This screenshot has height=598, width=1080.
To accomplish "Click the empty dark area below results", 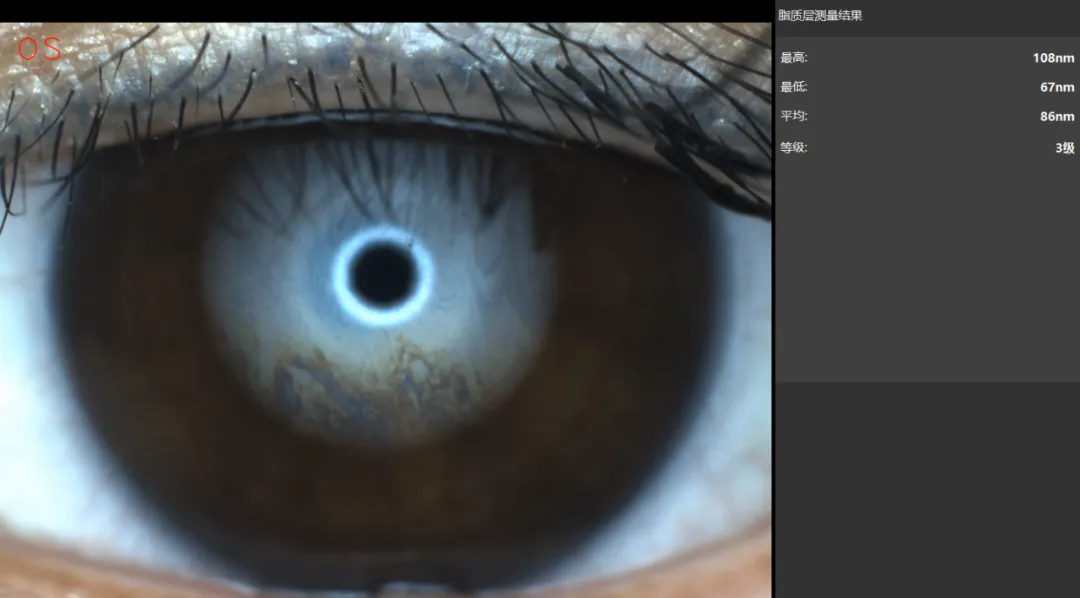I will pos(928,489).
